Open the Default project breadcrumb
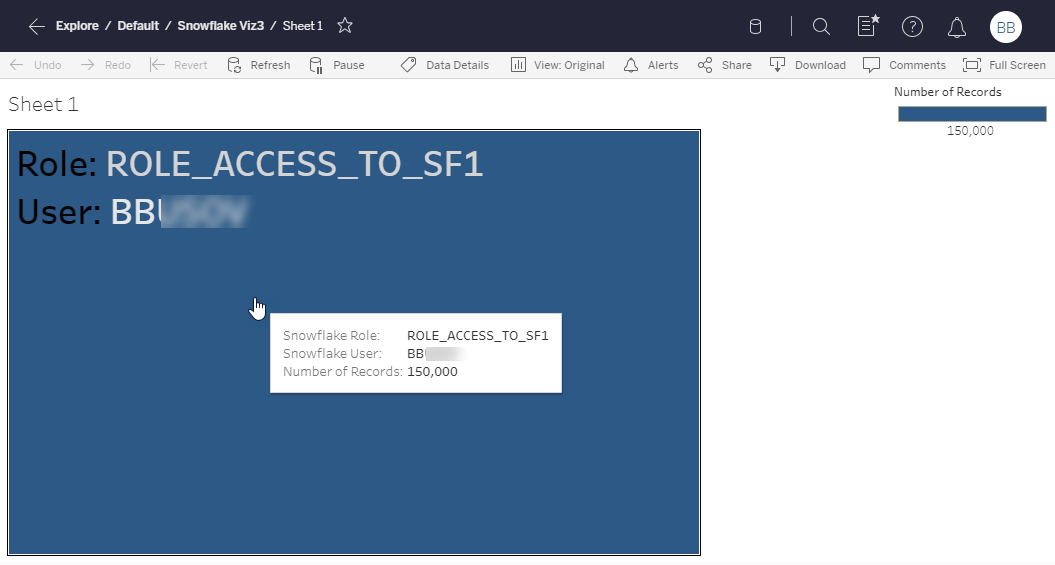1055x565 pixels. tap(138, 26)
